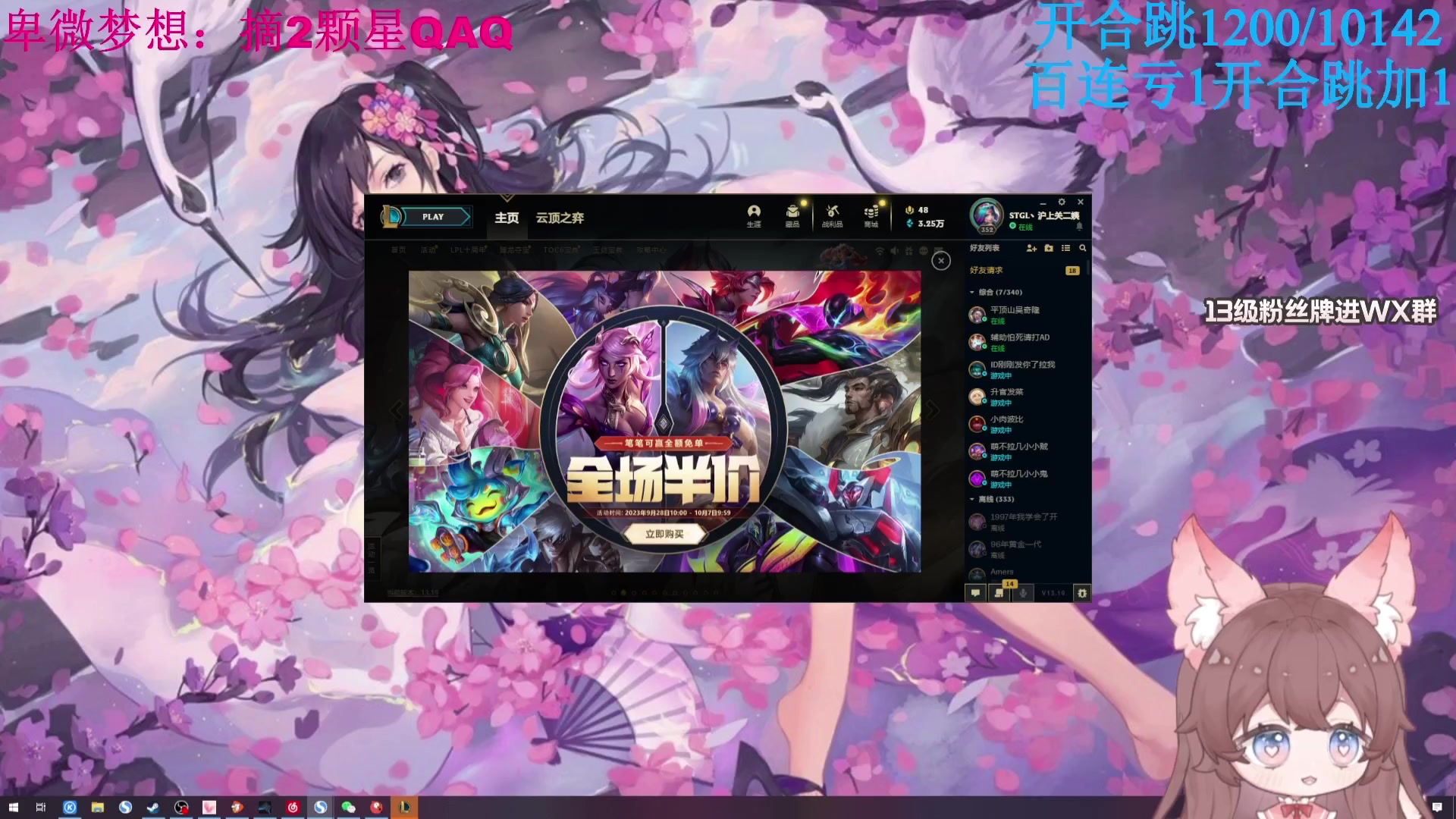Open the Windows Start menu
Image resolution: width=1456 pixels, height=819 pixels.
(x=13, y=808)
